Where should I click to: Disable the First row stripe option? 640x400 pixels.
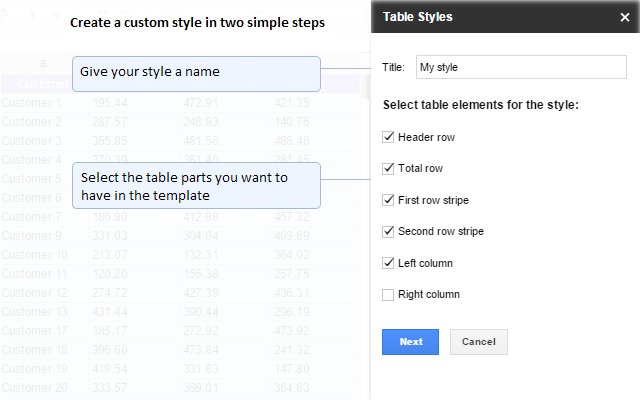[x=388, y=200]
